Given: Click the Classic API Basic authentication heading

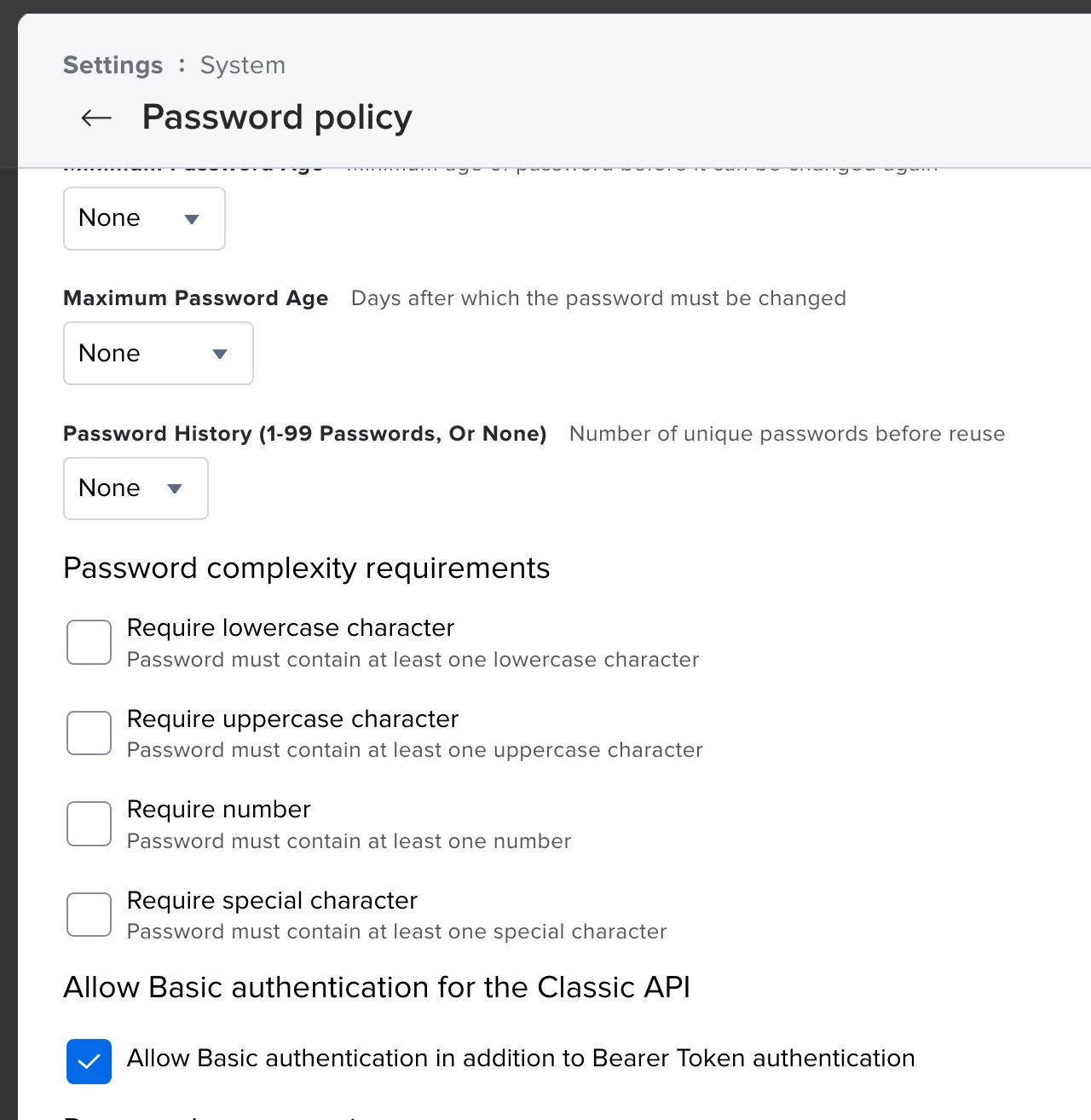Looking at the screenshot, I should 376,987.
